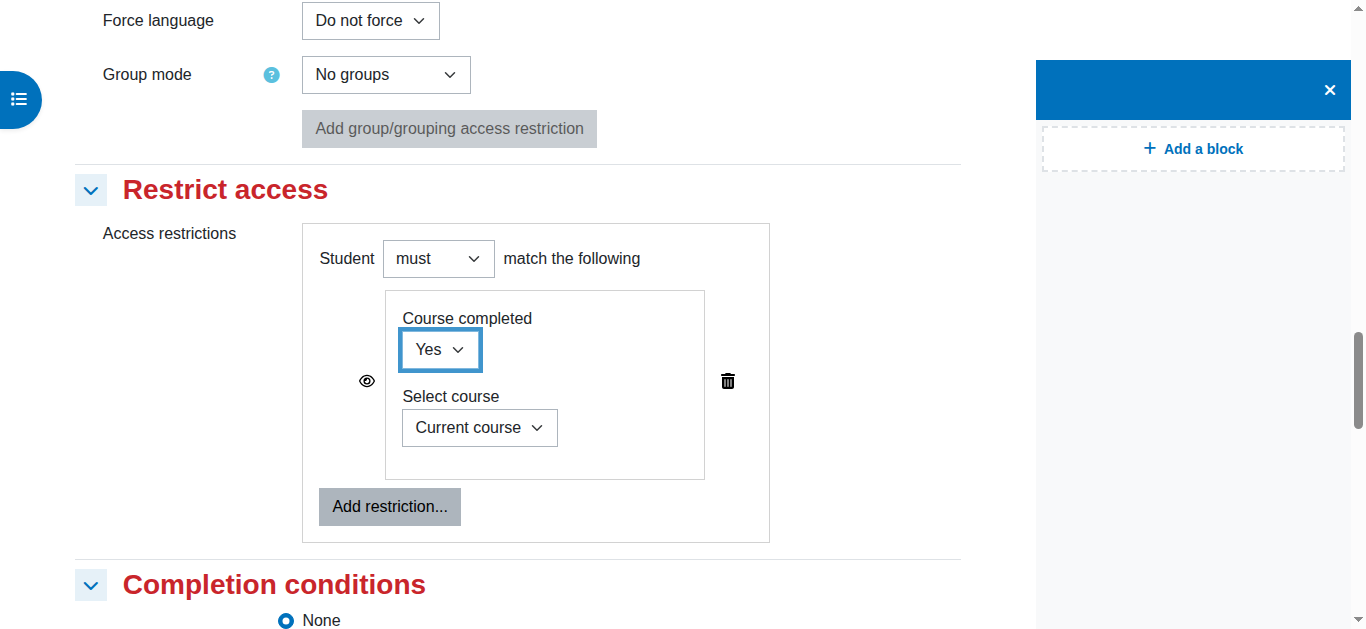Open the Select course dropdown
This screenshot has width=1366, height=629.
click(x=480, y=428)
